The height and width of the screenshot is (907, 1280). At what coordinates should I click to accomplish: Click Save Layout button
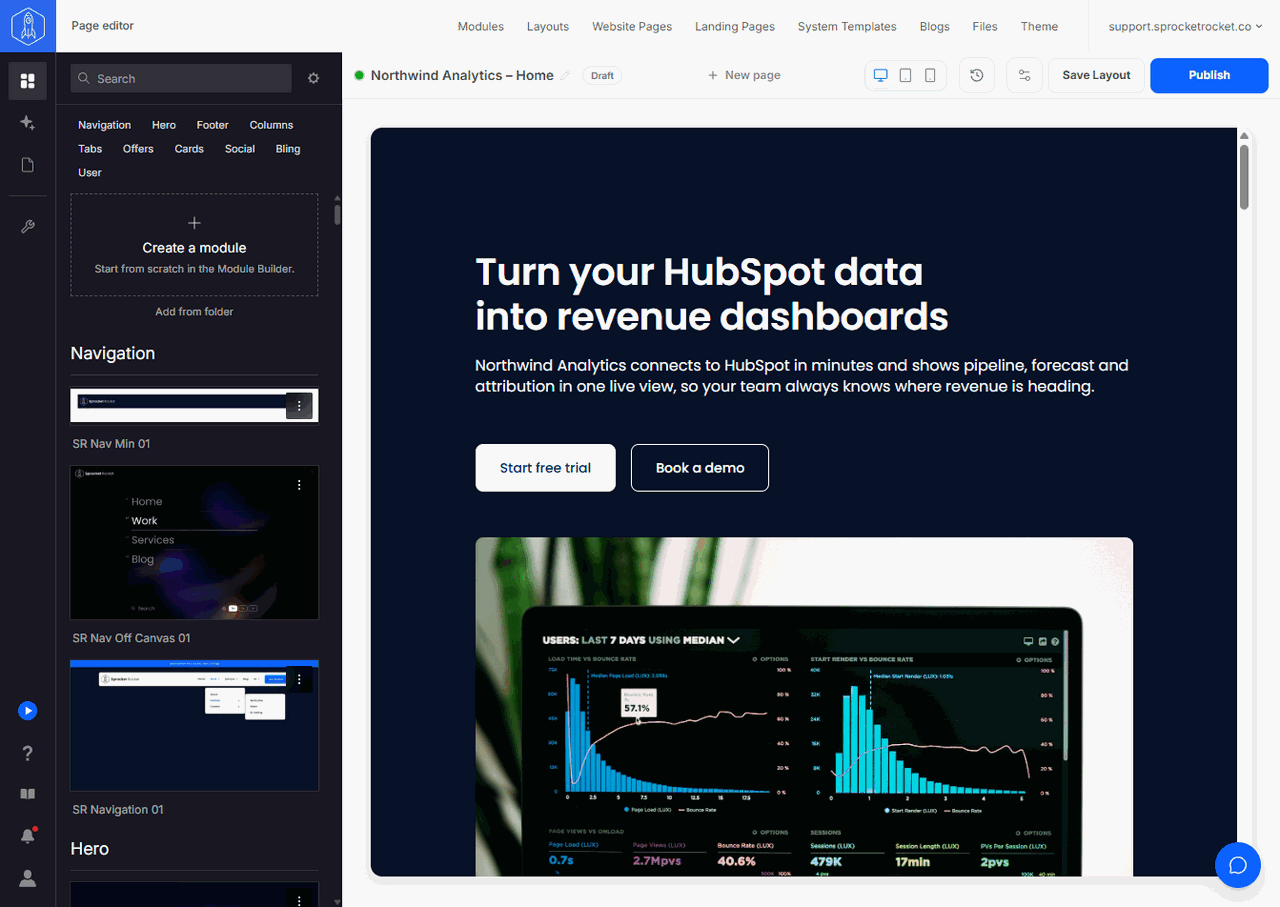[x=1096, y=75]
